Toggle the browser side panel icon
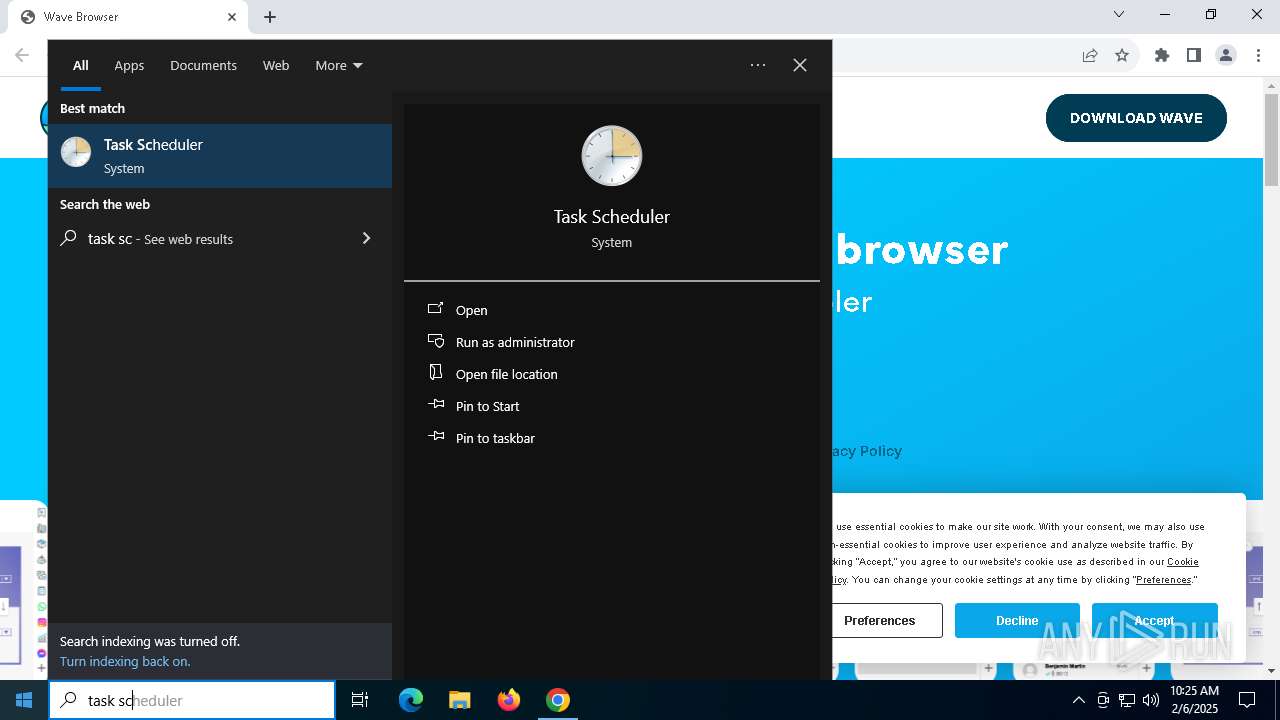 (x=1194, y=55)
